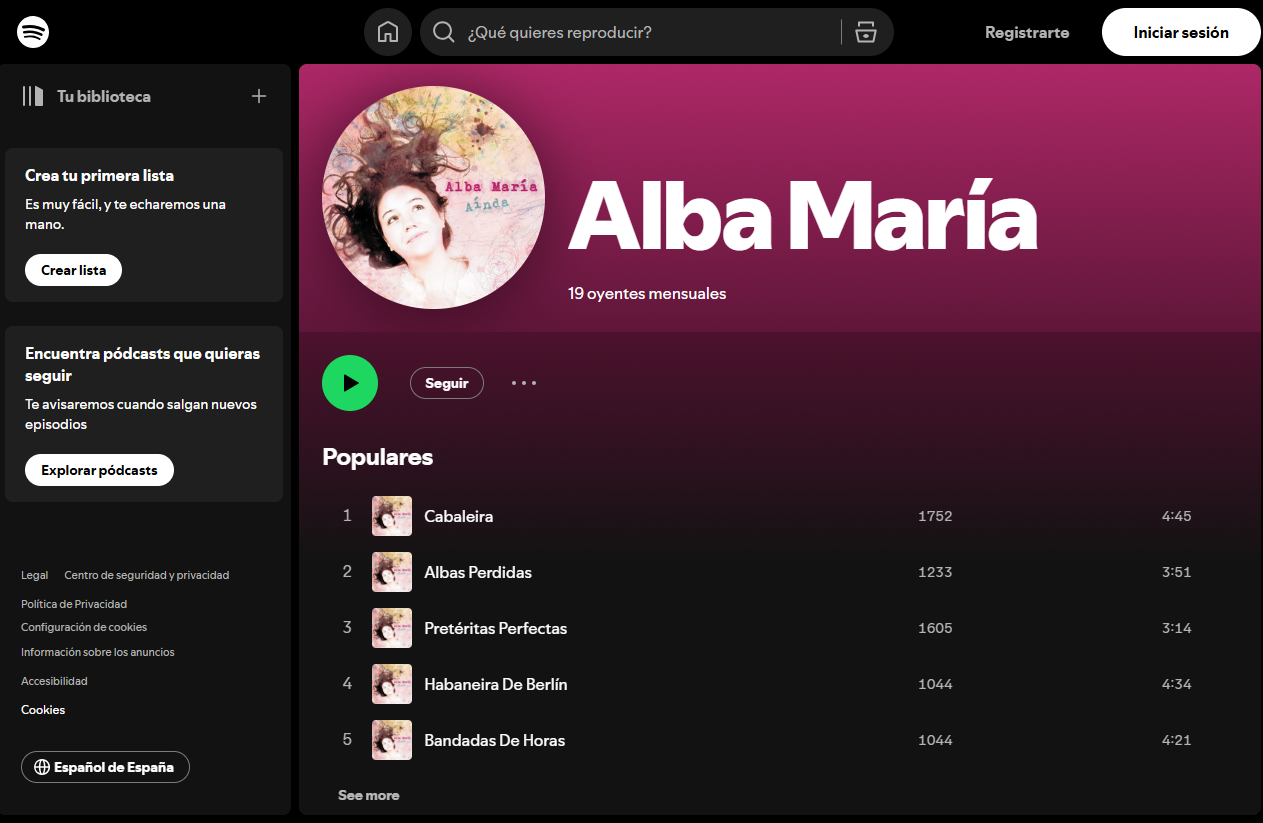Click the search magnifier icon

point(444,32)
